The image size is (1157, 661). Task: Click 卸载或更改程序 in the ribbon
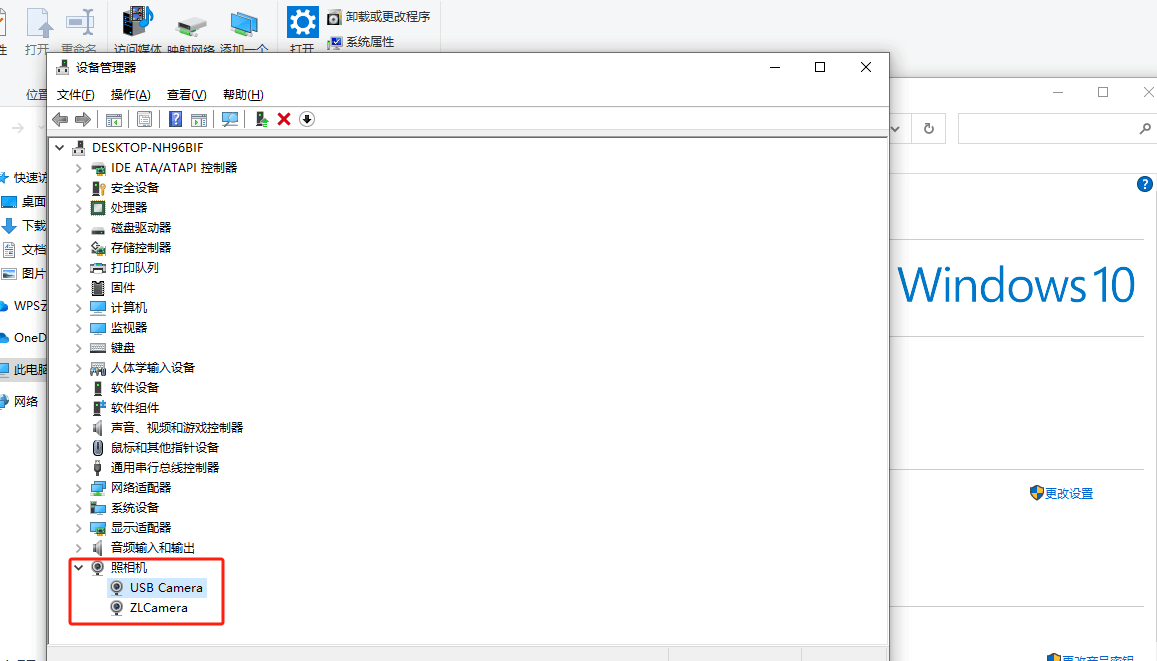387,17
